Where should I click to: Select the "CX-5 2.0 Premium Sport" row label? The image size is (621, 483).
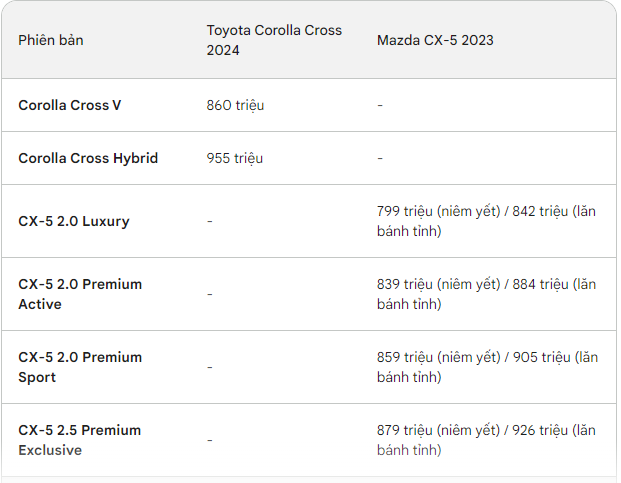tap(80, 367)
